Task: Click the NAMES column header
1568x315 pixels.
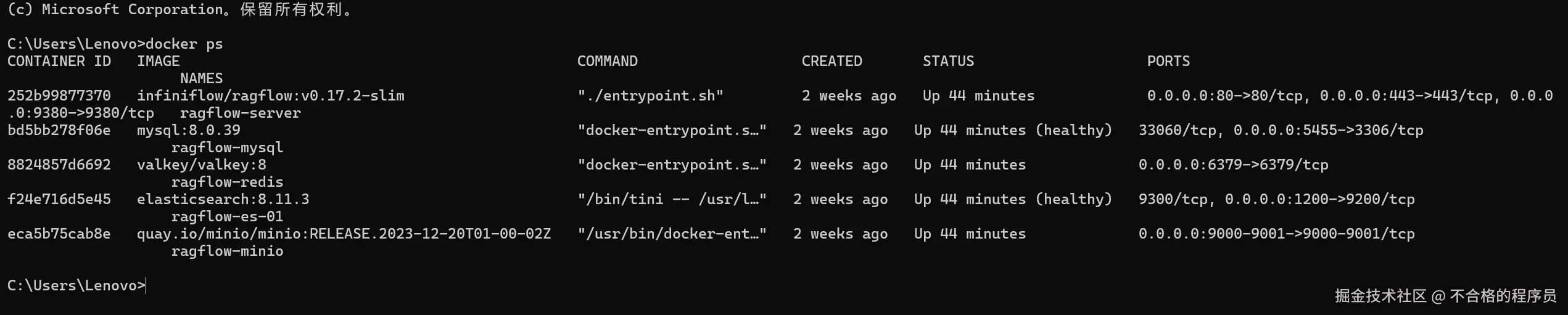Action: (201, 78)
